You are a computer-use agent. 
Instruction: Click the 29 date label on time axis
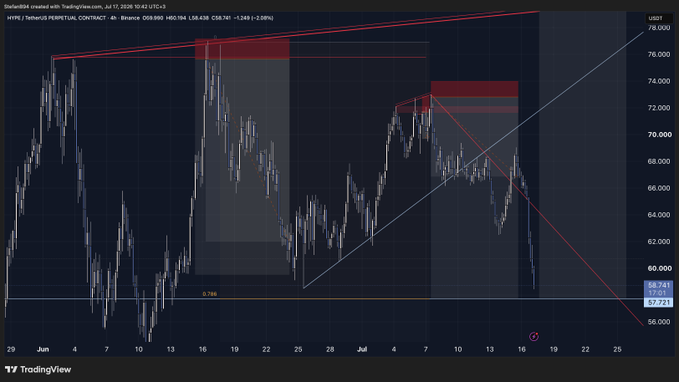point(11,349)
